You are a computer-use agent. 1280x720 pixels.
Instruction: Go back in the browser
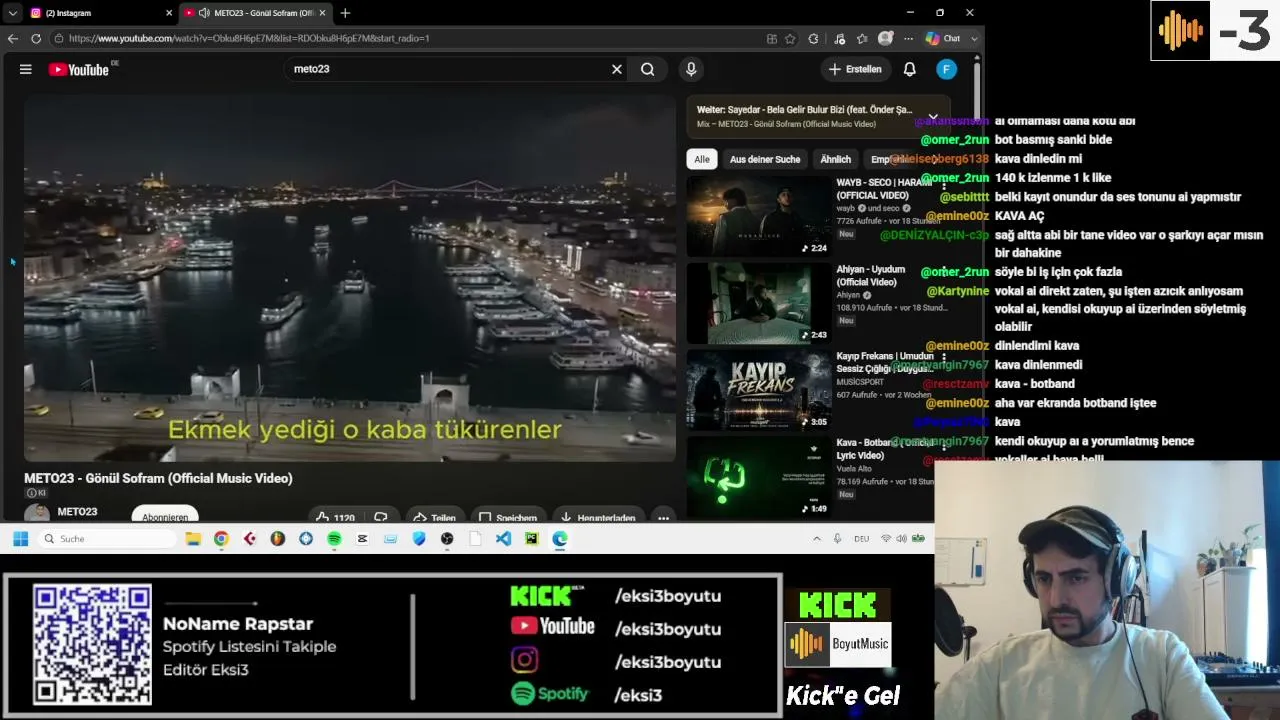13,38
